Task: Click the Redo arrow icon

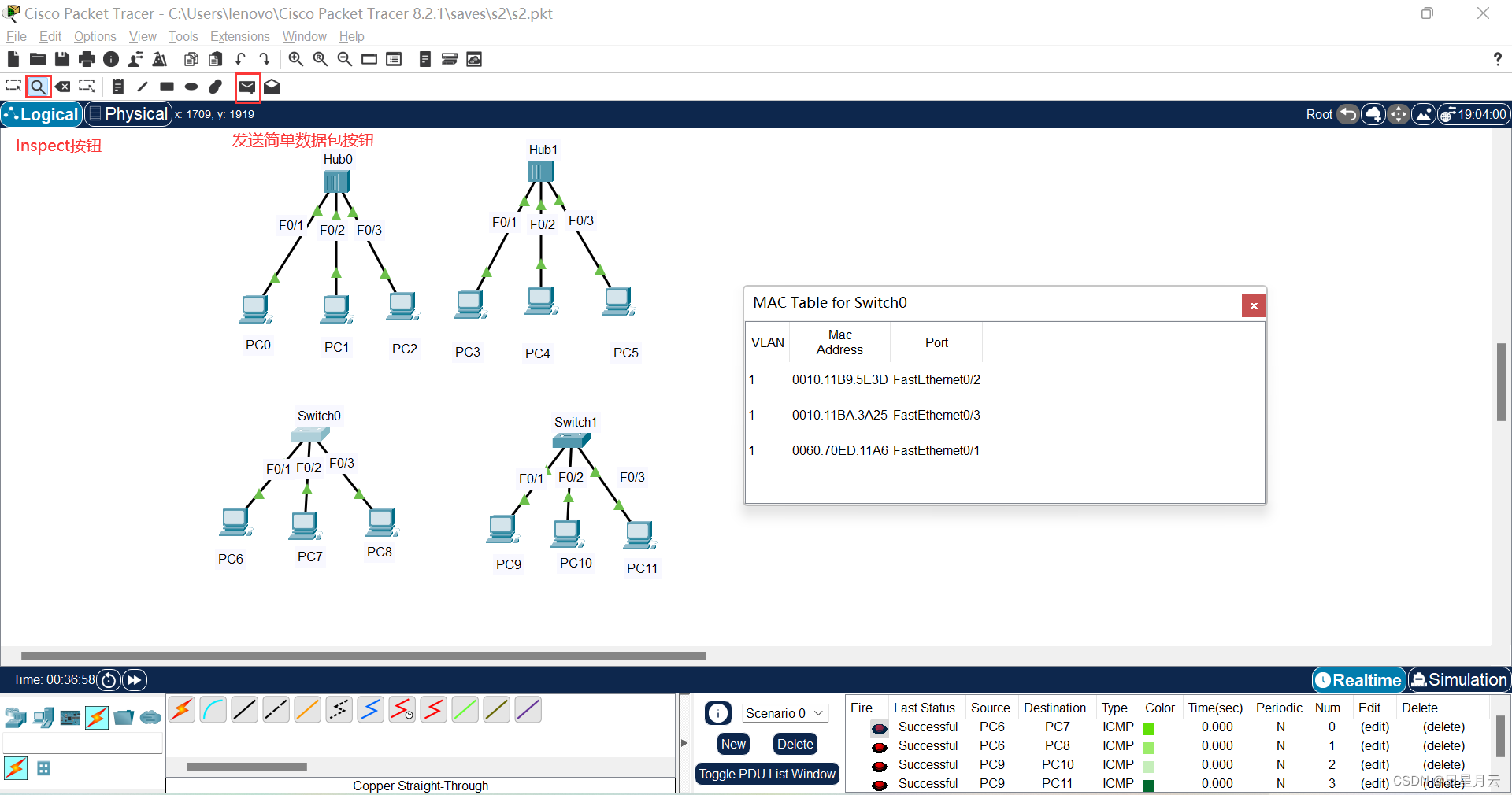Action: click(265, 59)
